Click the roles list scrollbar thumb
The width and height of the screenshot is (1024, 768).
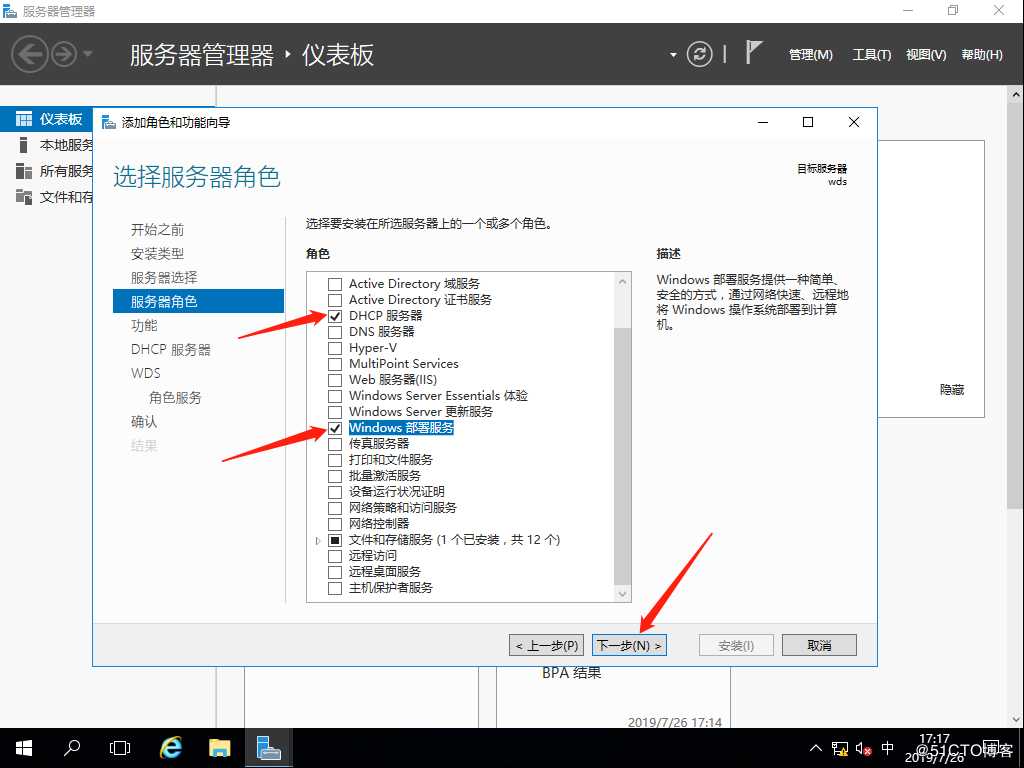[622, 455]
